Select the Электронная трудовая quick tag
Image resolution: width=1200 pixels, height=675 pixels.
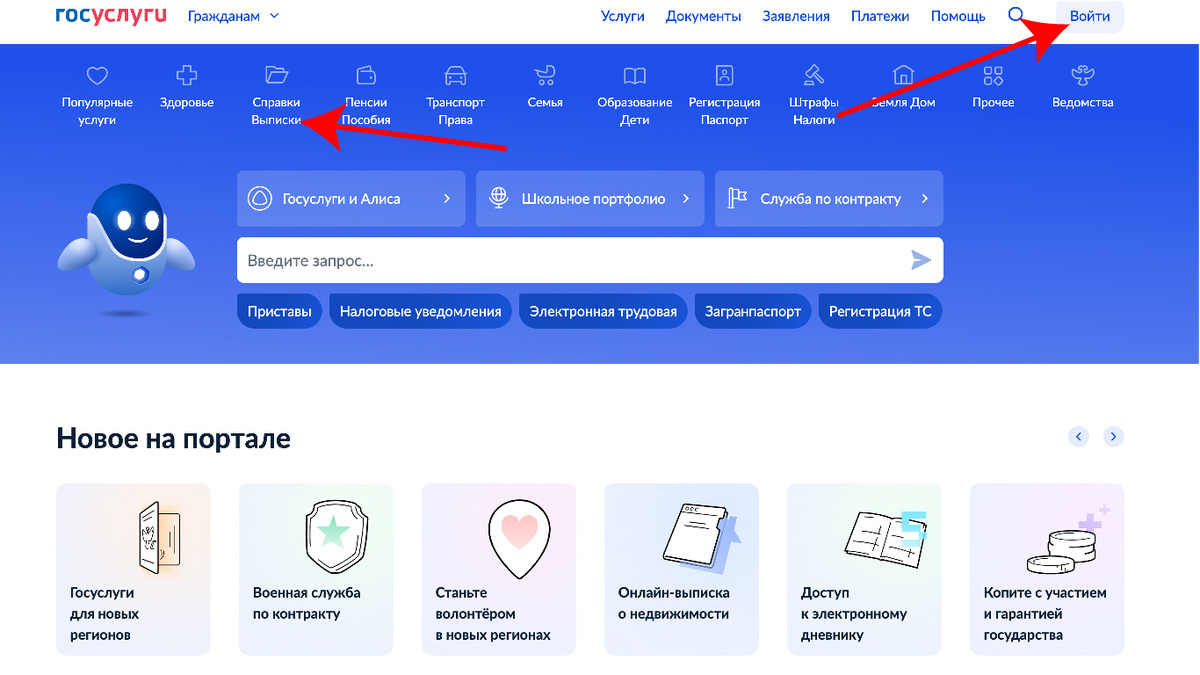click(603, 311)
